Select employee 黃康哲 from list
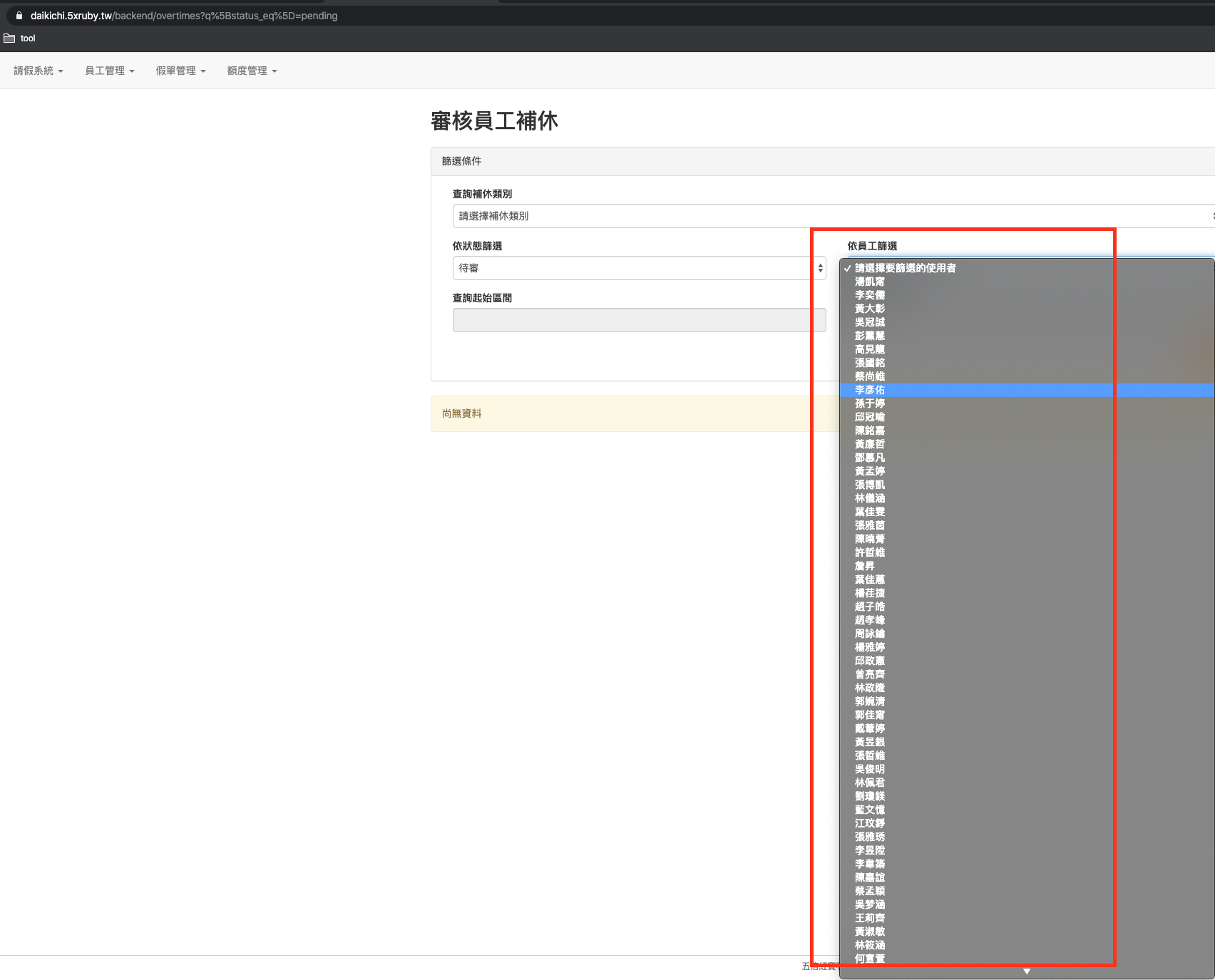 pos(1027,444)
